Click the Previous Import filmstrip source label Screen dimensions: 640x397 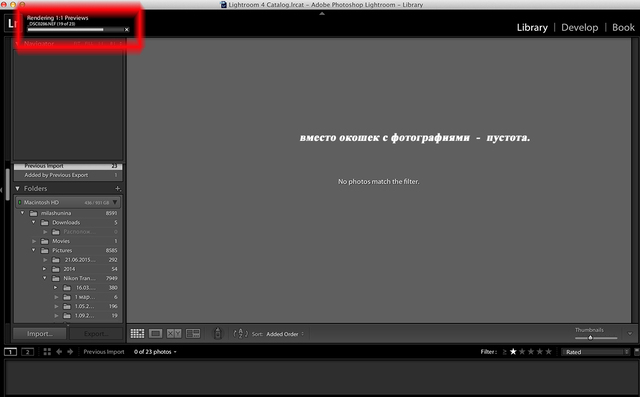click(x=104, y=352)
